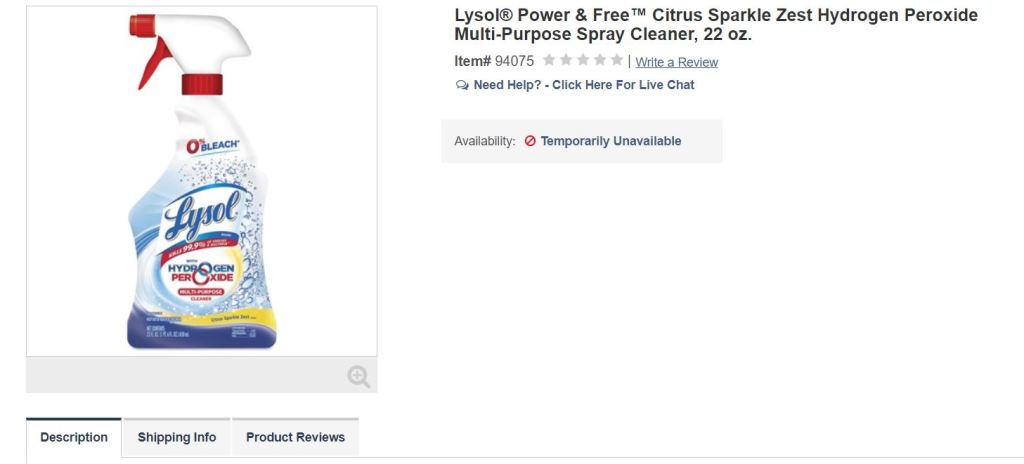Click the red unavailable status icon
This screenshot has width=1024, height=464.
point(530,141)
